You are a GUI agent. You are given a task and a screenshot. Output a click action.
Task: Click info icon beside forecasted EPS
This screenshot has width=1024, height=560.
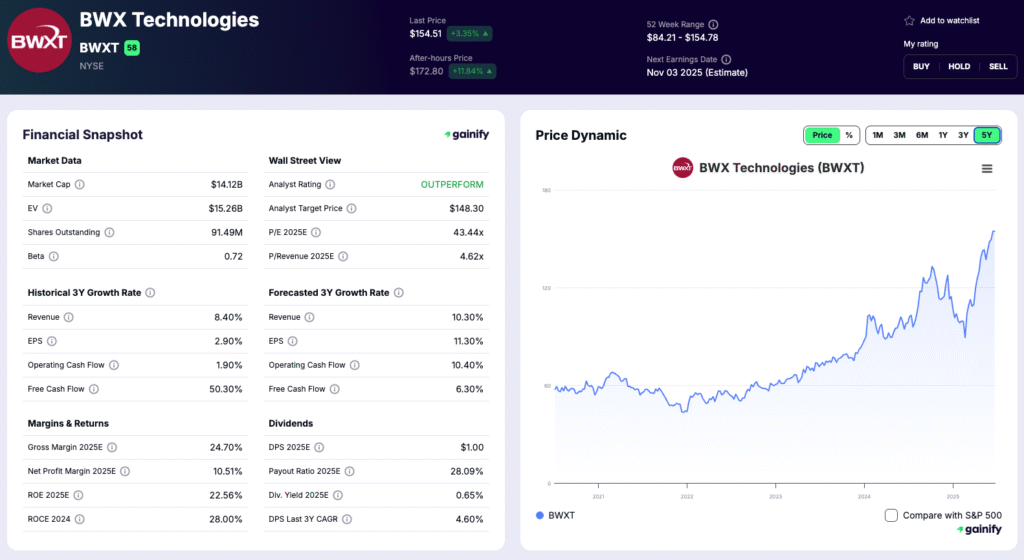(x=293, y=341)
